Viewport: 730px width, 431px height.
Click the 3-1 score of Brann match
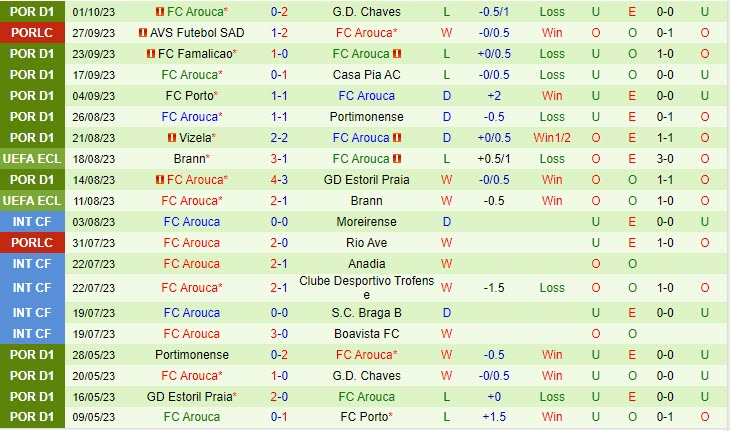279,159
